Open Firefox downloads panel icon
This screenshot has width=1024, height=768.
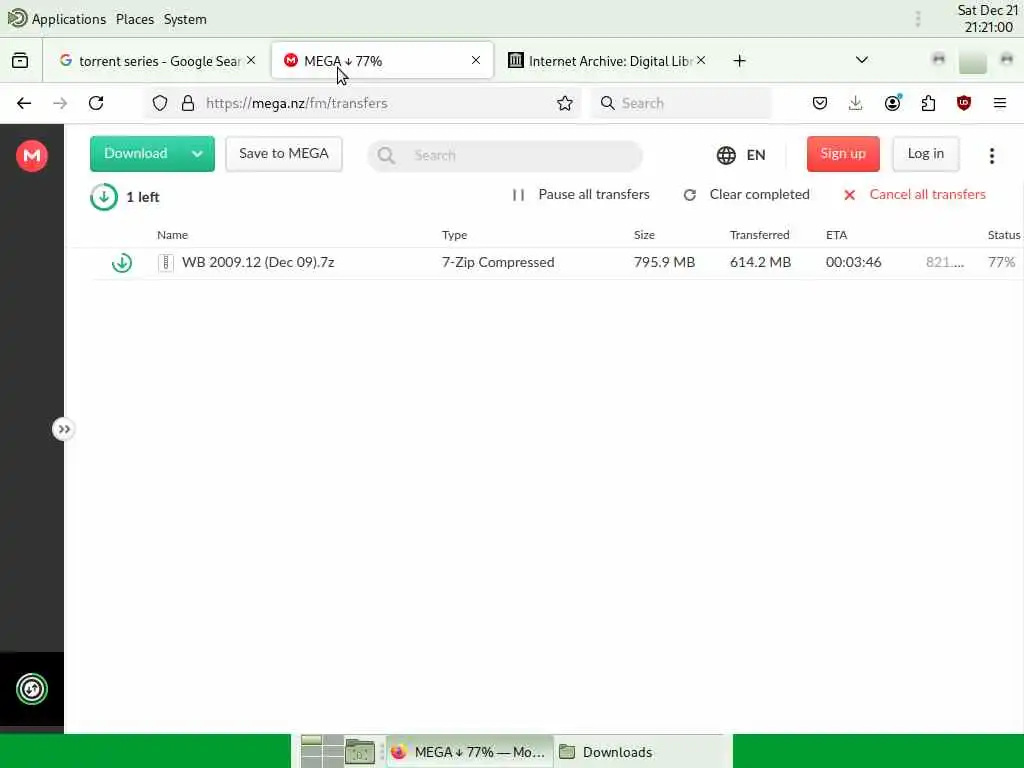pos(856,103)
